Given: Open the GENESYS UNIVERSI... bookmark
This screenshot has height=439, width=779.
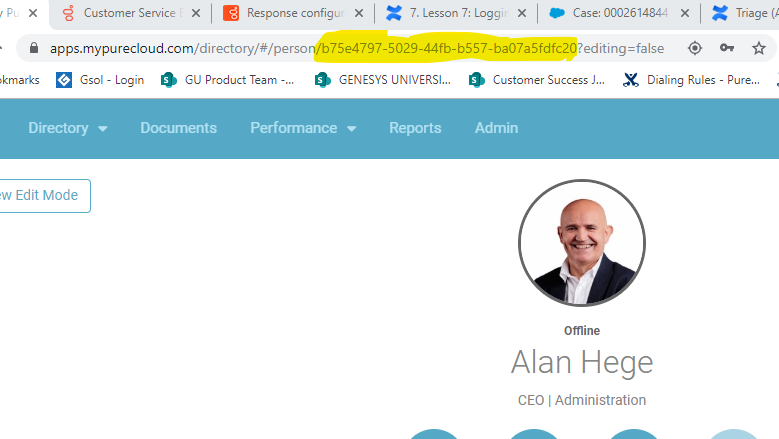Looking at the screenshot, I should pos(383,80).
